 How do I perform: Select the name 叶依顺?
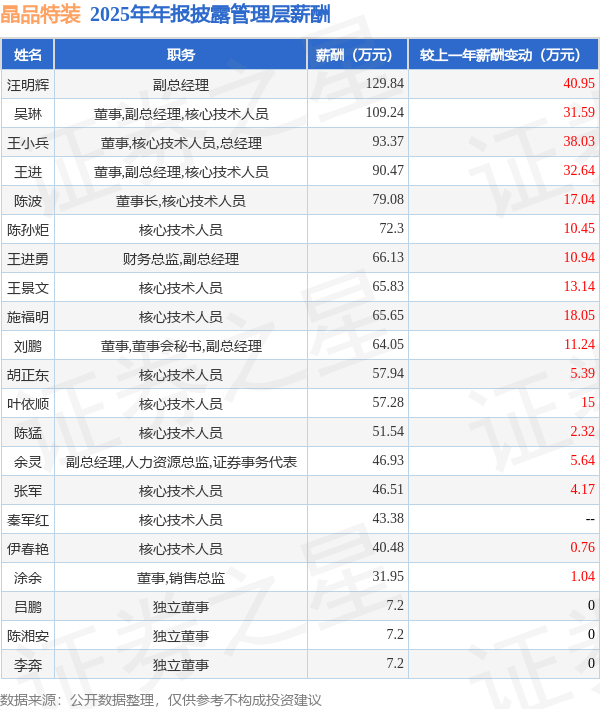(28, 403)
